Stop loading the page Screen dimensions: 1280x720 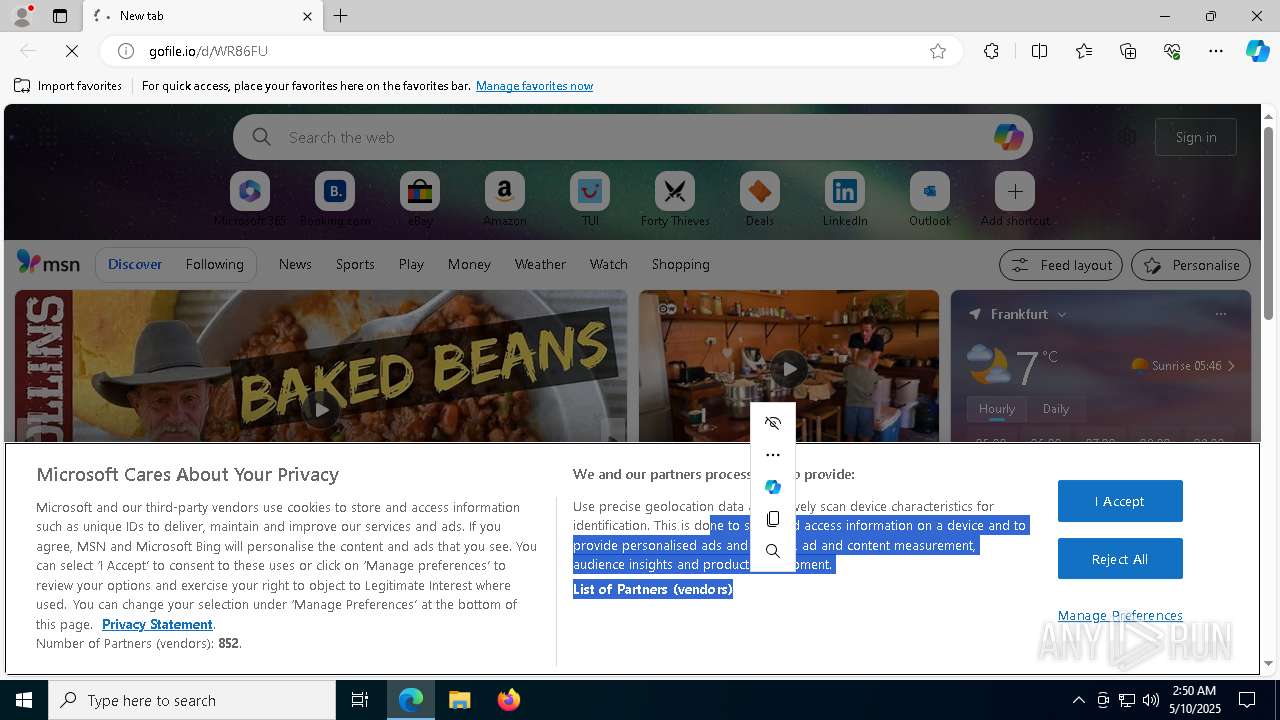tap(72, 51)
